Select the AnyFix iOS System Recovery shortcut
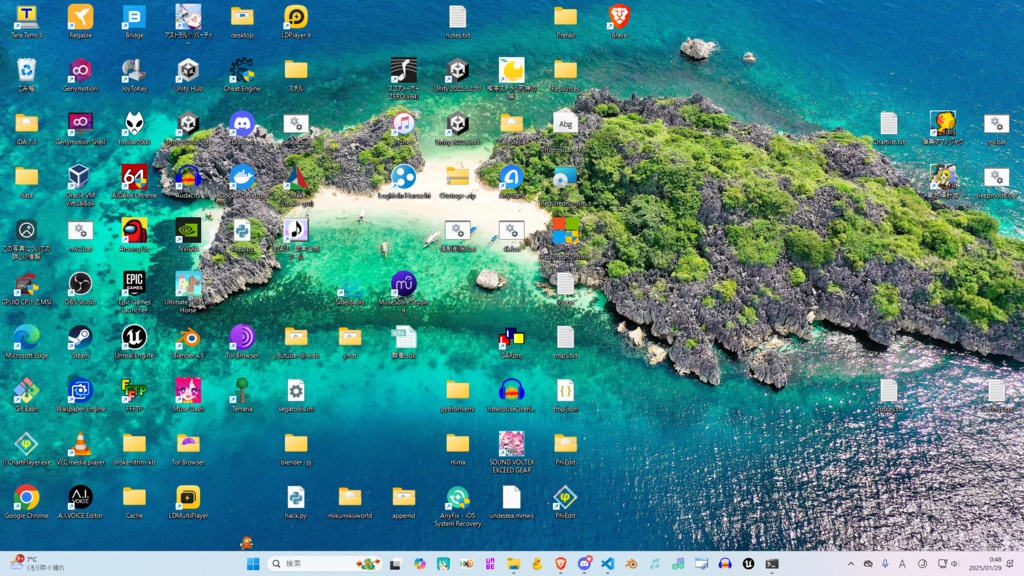1024x576 pixels. tap(458, 506)
